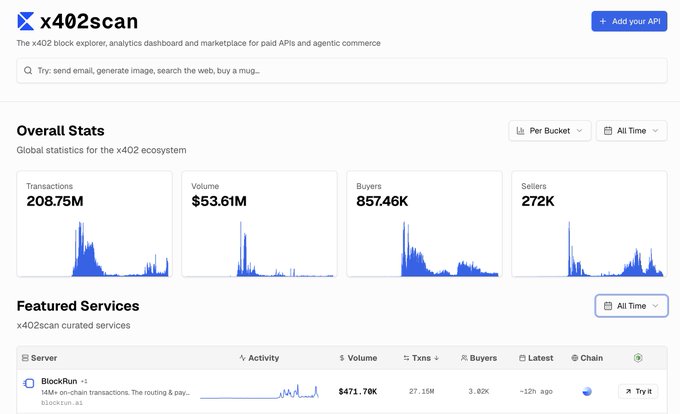The width and height of the screenshot is (680, 414).
Task: Click the bar chart icon beside Per Bucket
Action: 520,130
